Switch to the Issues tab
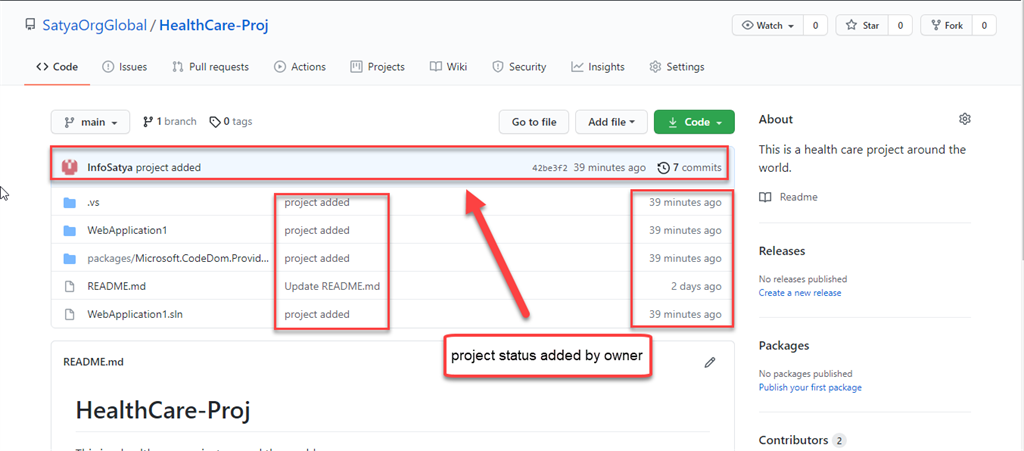The height and width of the screenshot is (451, 1024). pos(125,67)
